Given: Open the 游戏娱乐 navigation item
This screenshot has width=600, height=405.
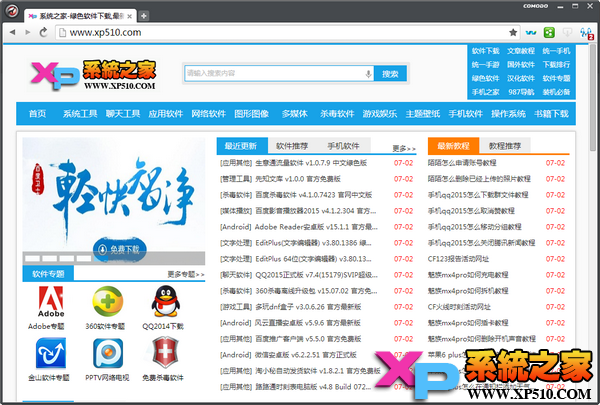Looking at the screenshot, I should [x=380, y=114].
